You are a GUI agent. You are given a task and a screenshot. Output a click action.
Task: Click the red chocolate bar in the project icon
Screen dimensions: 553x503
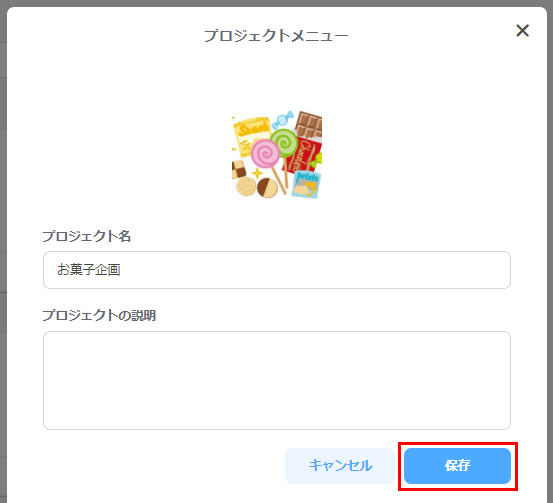(x=304, y=155)
